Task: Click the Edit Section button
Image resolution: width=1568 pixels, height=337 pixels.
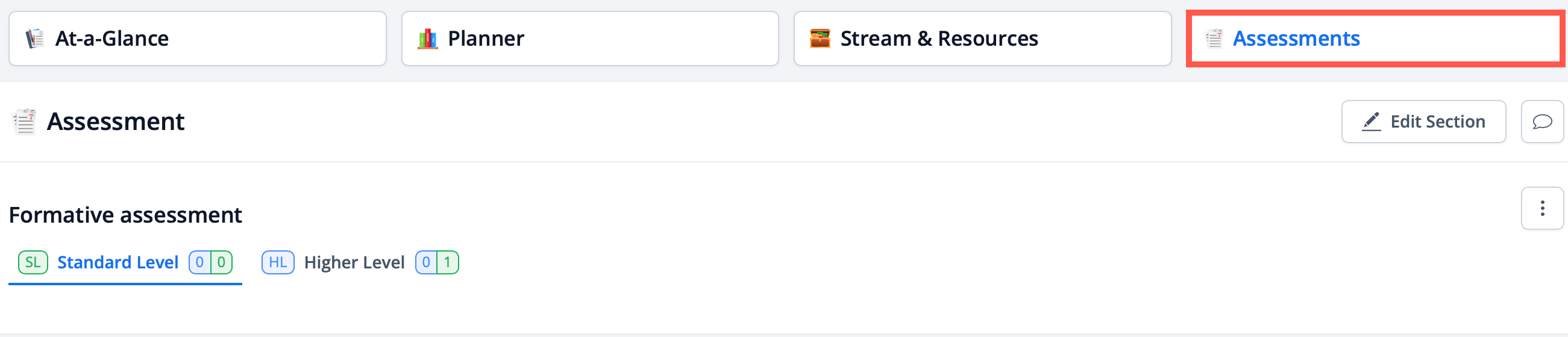Action: [x=1423, y=122]
